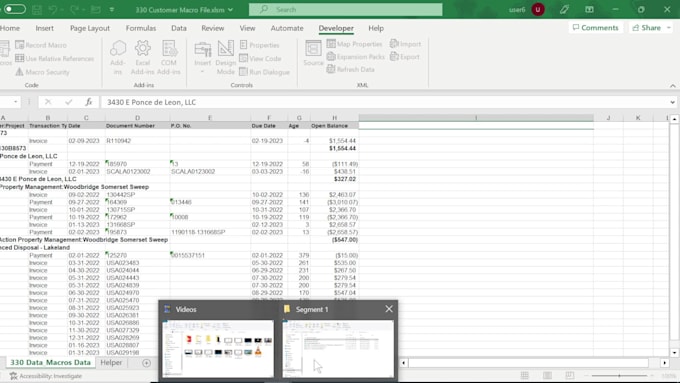Open Macro Security settings

tap(42, 72)
